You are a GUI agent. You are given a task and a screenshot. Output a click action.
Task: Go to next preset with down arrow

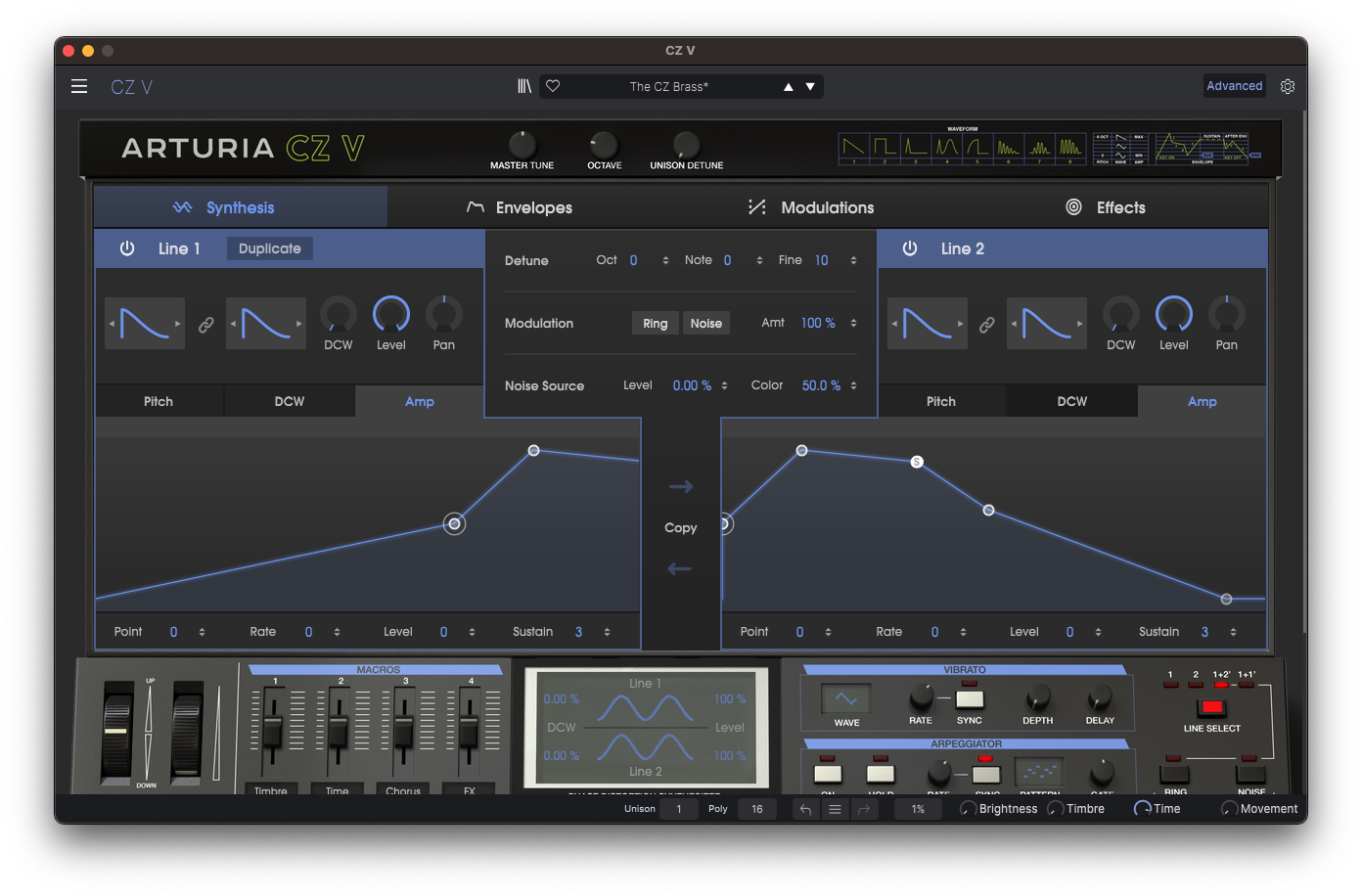(810, 87)
